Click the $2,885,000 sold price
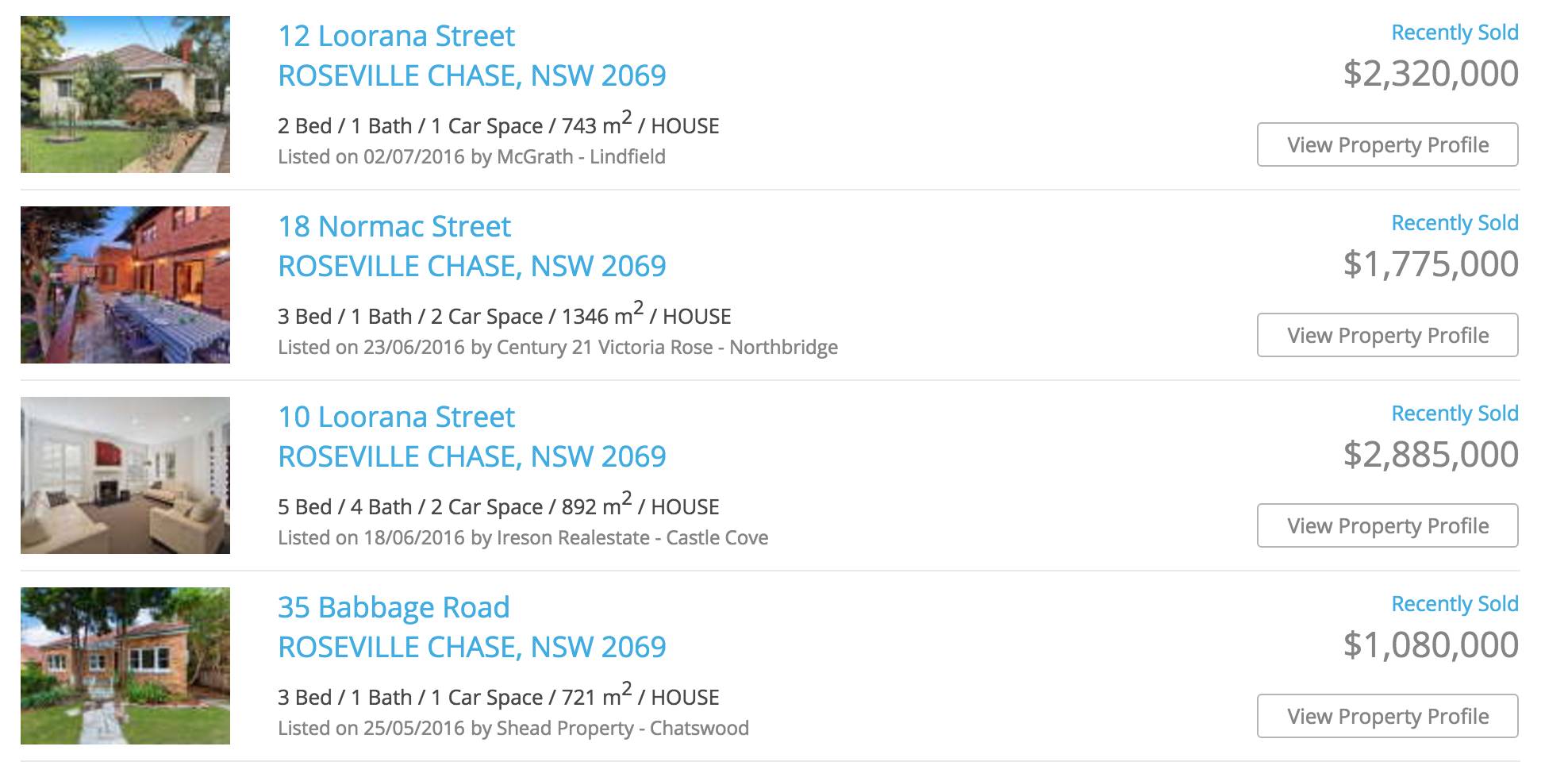The width and height of the screenshot is (1568, 781). (x=1431, y=454)
